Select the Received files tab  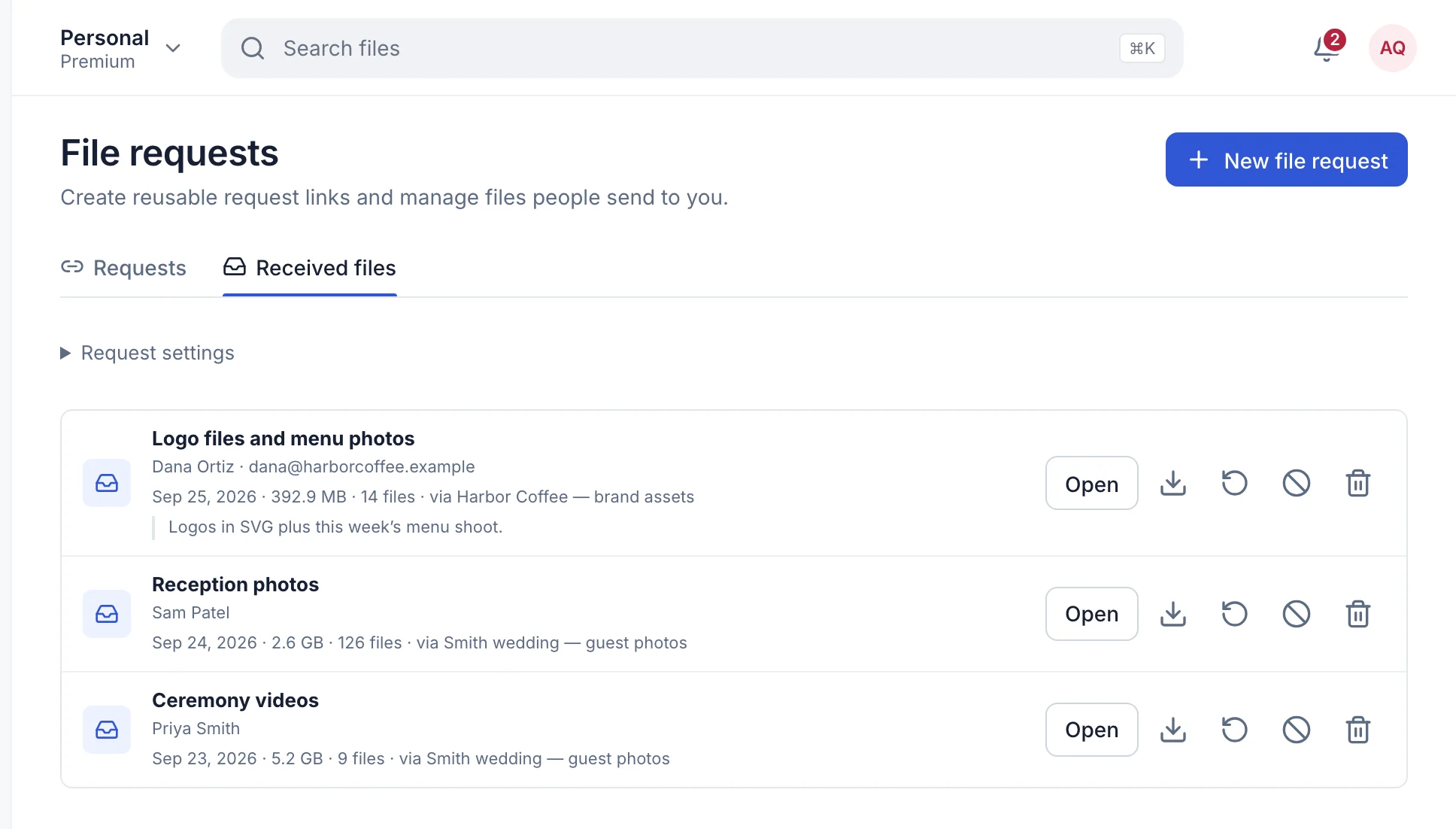click(x=310, y=268)
